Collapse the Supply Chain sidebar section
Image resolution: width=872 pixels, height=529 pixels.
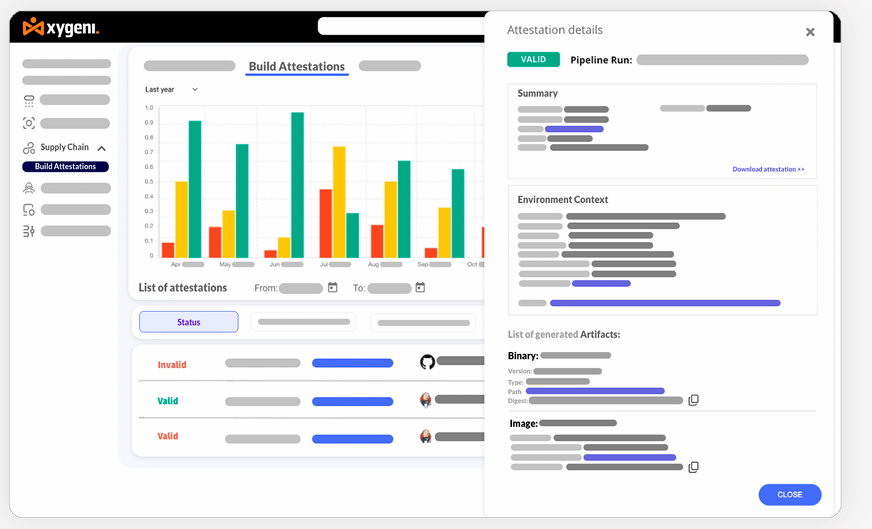click(x=102, y=148)
